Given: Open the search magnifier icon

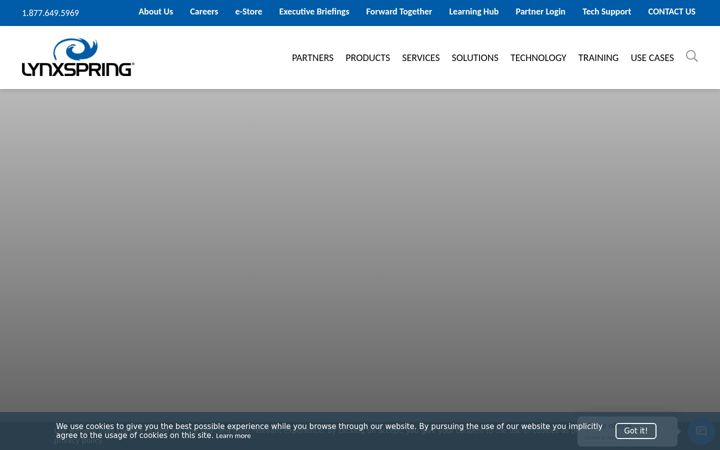Looking at the screenshot, I should coord(692,56).
